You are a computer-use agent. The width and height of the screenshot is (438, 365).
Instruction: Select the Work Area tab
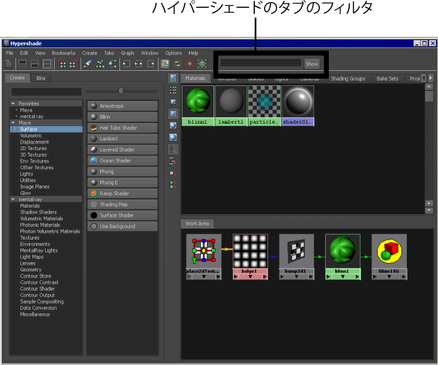coord(197,223)
